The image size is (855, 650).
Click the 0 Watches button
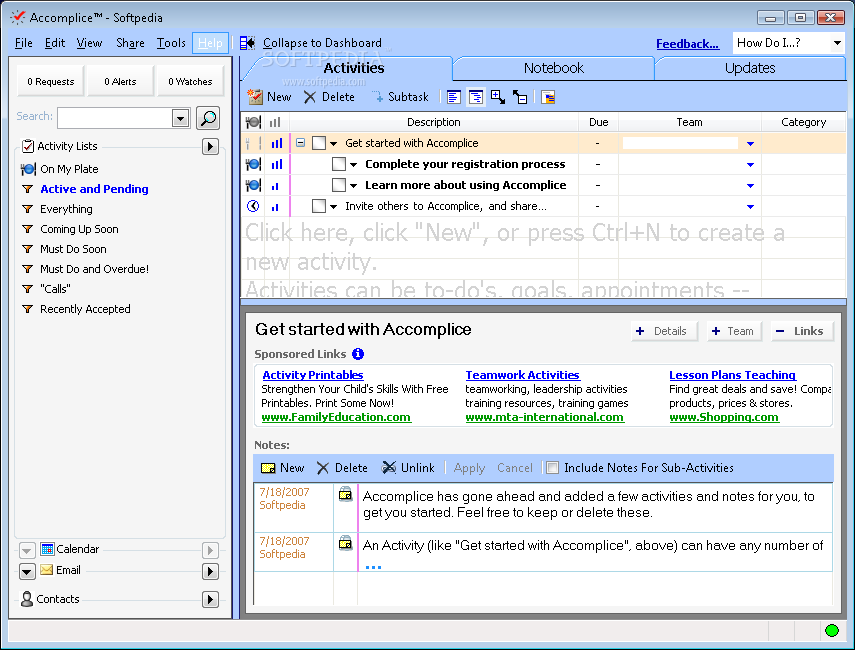tap(190, 81)
